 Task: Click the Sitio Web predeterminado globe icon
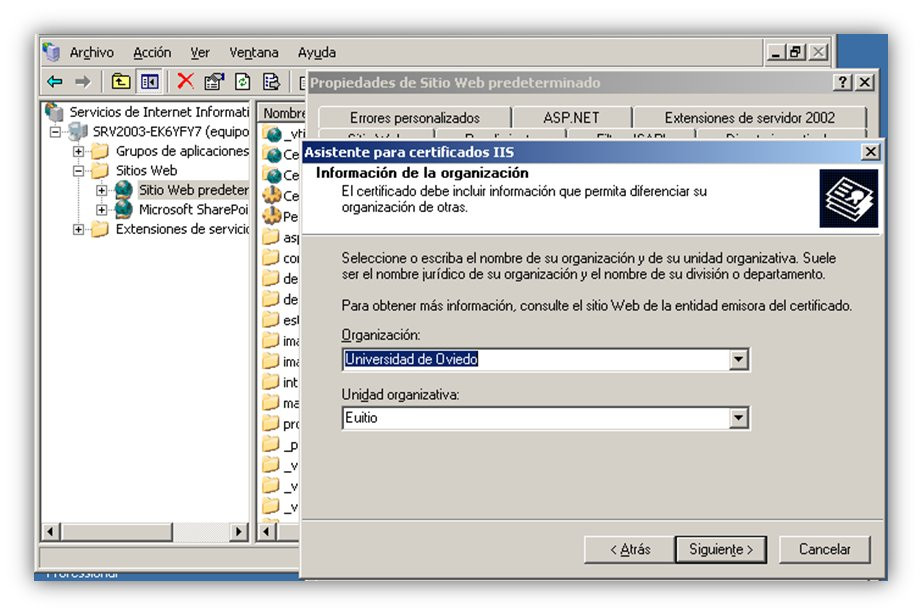point(123,189)
